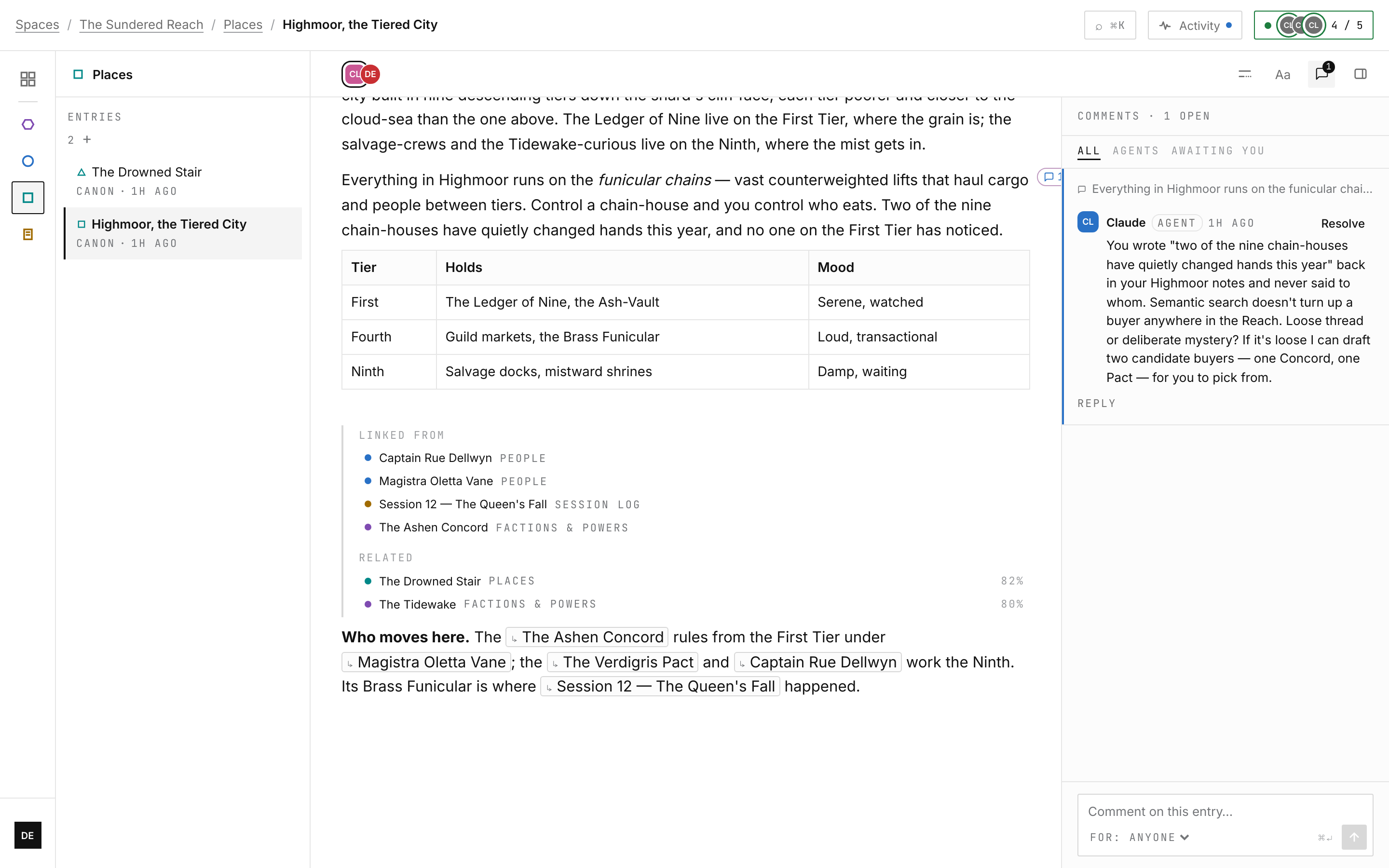
Task: Resolve Claude's comment
Action: tap(1343, 223)
